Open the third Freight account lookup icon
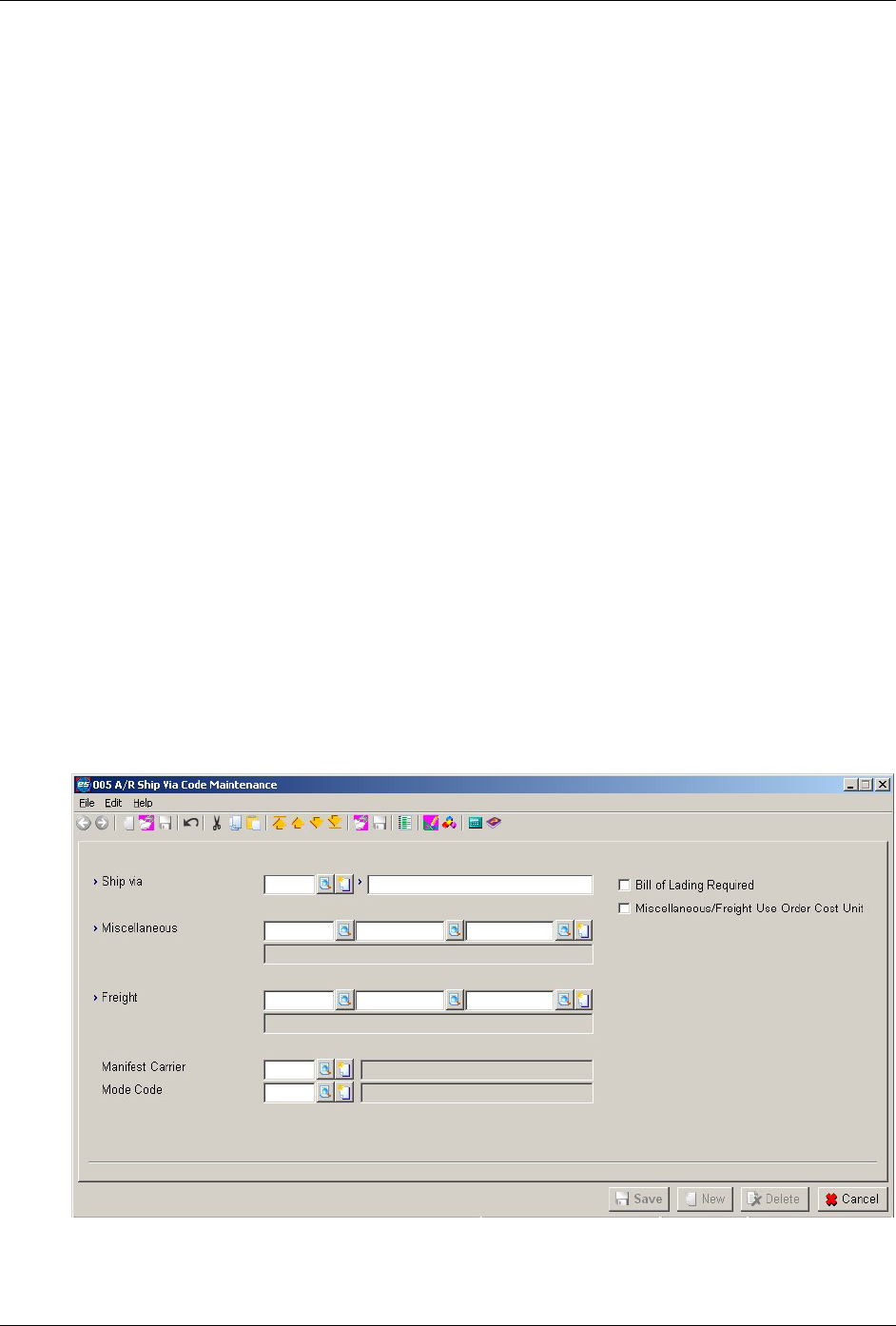The height and width of the screenshot is (1326, 896). pos(564,1000)
